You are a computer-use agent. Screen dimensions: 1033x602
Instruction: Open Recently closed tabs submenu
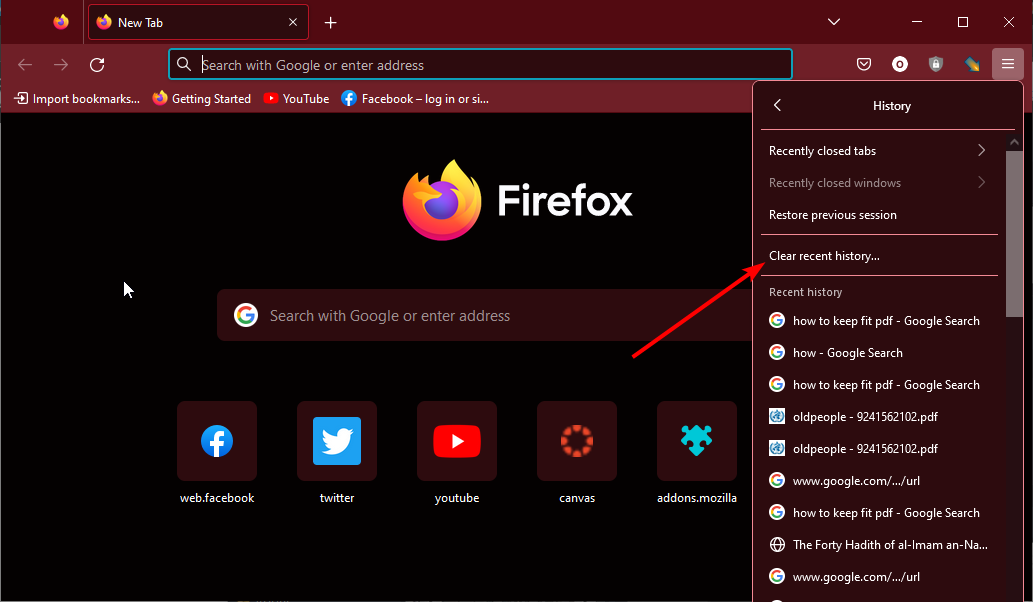[x=879, y=151]
